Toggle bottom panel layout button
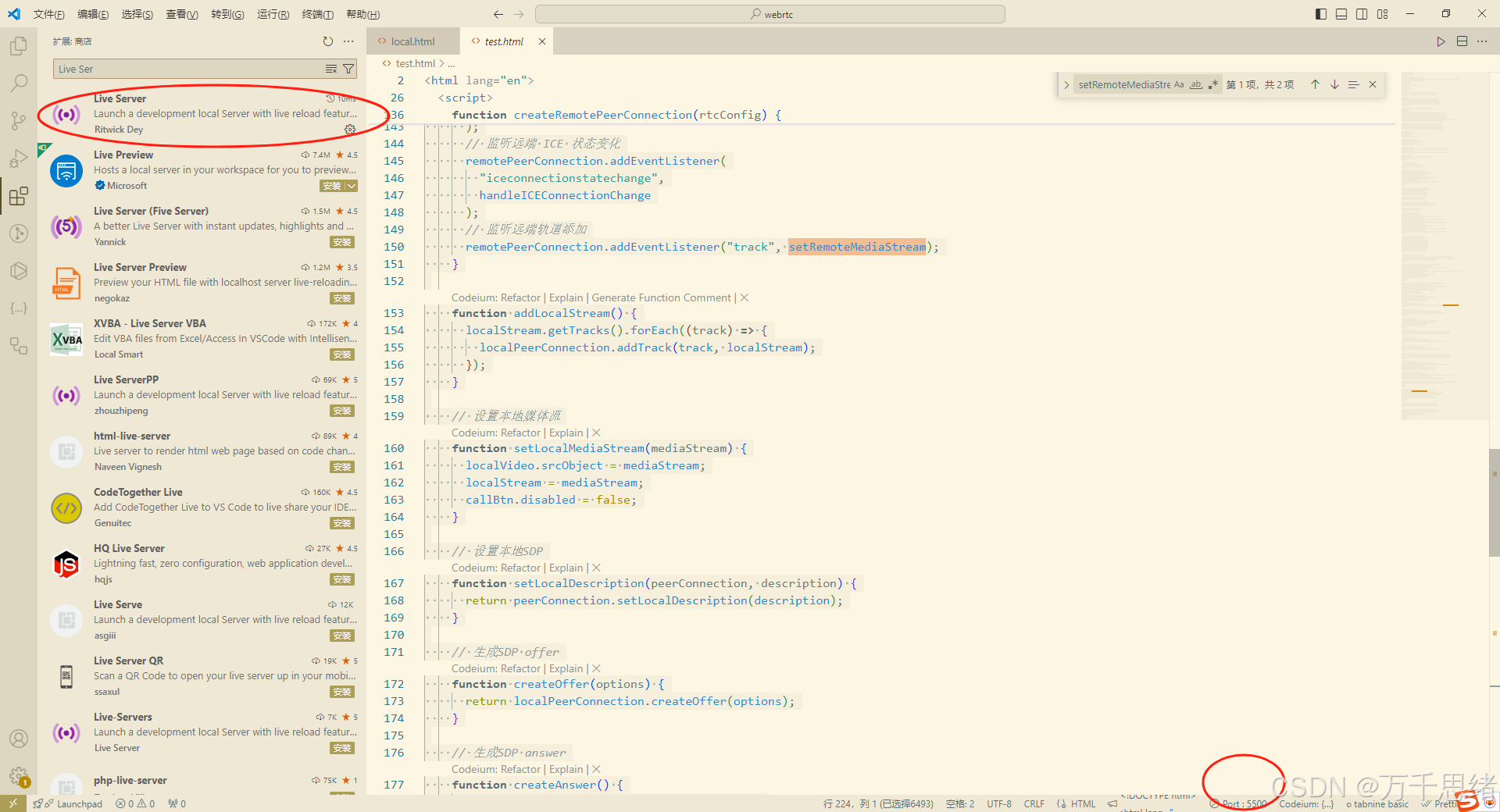 [1341, 14]
